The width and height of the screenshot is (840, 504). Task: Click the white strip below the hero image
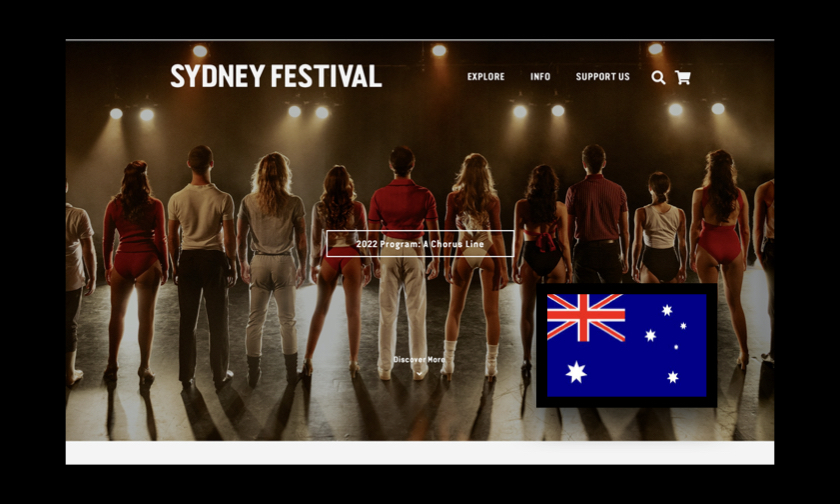pyautogui.click(x=420, y=453)
